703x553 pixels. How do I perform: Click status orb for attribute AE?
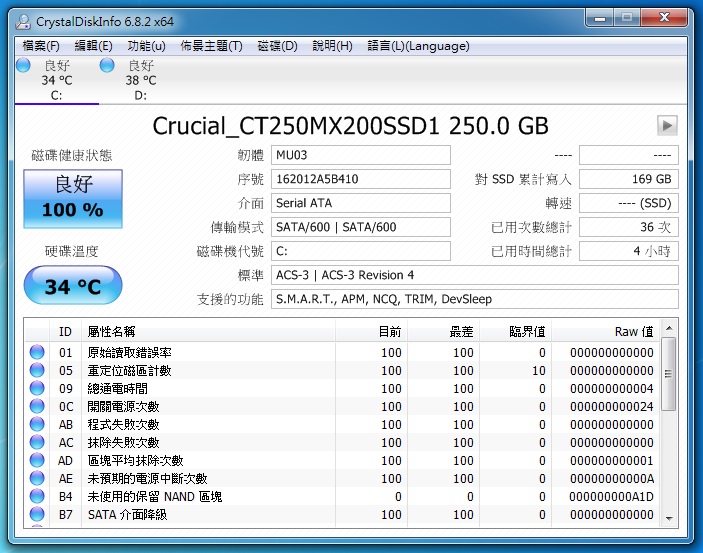coord(37,478)
